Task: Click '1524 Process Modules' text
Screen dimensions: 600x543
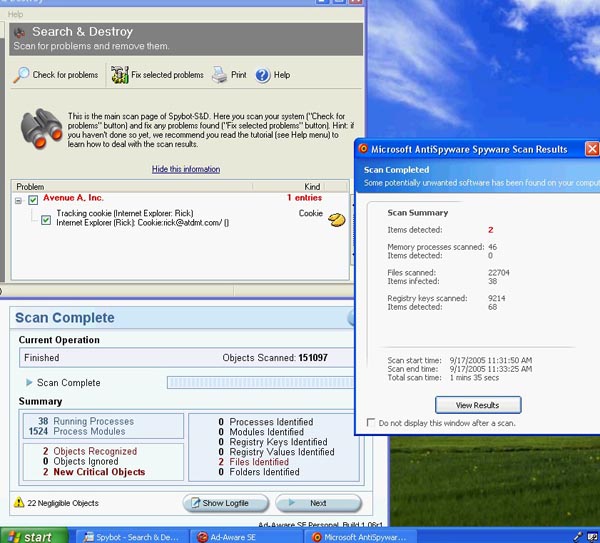Action: 77,431
